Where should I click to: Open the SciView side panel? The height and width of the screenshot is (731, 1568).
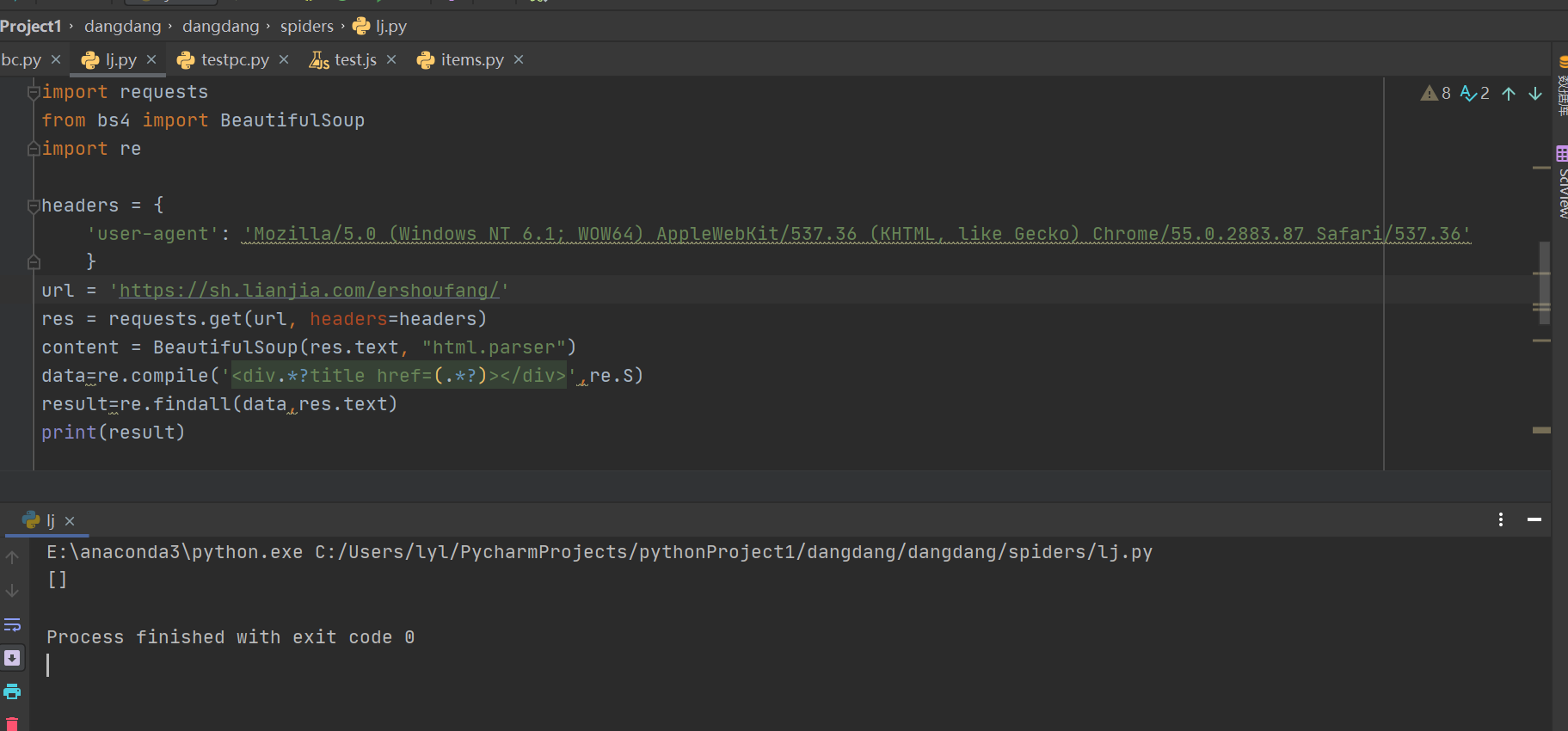(1562, 181)
